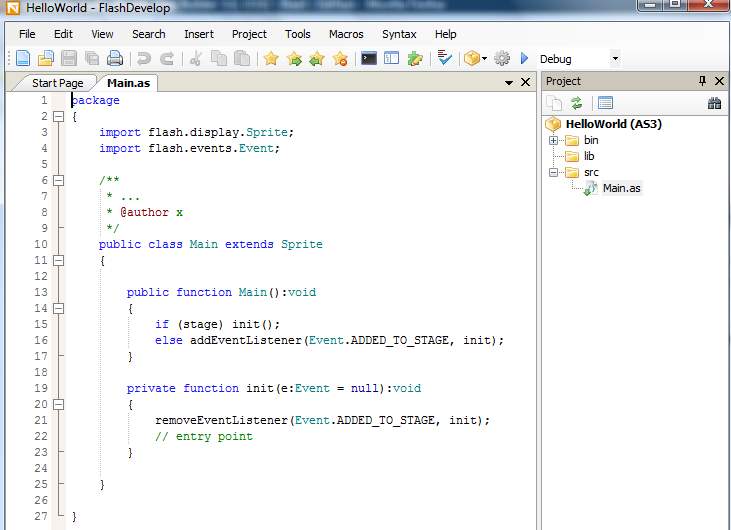Open the command prompt toolbar icon

[x=369, y=59]
